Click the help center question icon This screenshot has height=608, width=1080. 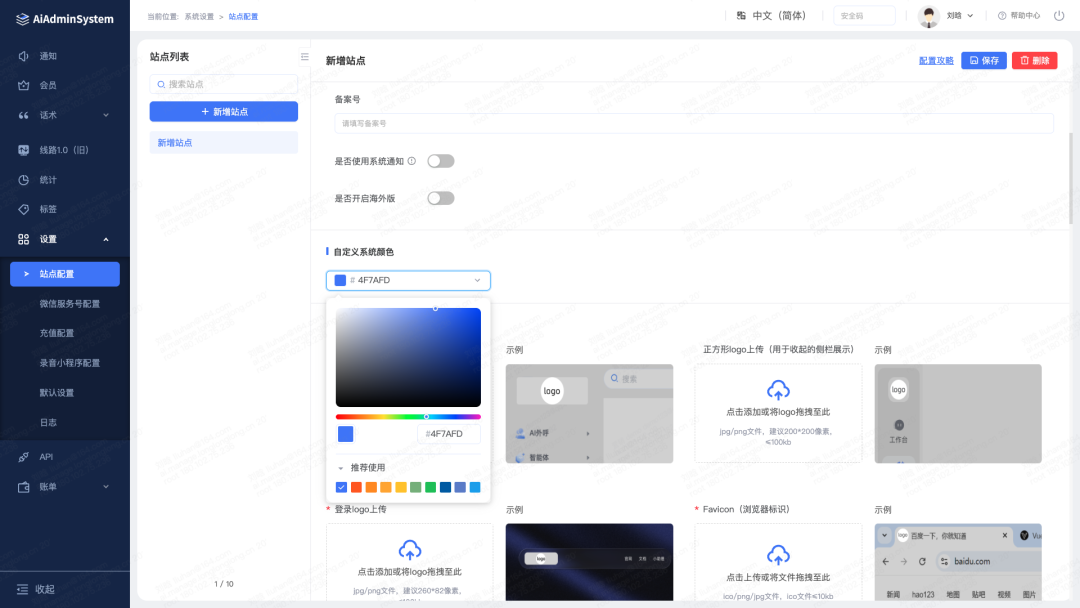coord(1002,16)
